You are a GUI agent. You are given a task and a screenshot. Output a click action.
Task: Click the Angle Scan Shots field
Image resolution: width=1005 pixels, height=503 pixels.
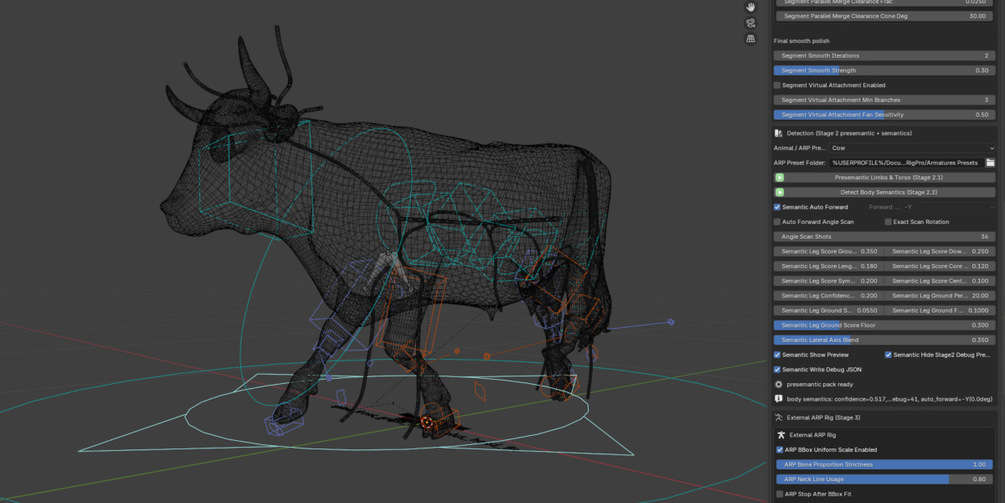[885, 236]
